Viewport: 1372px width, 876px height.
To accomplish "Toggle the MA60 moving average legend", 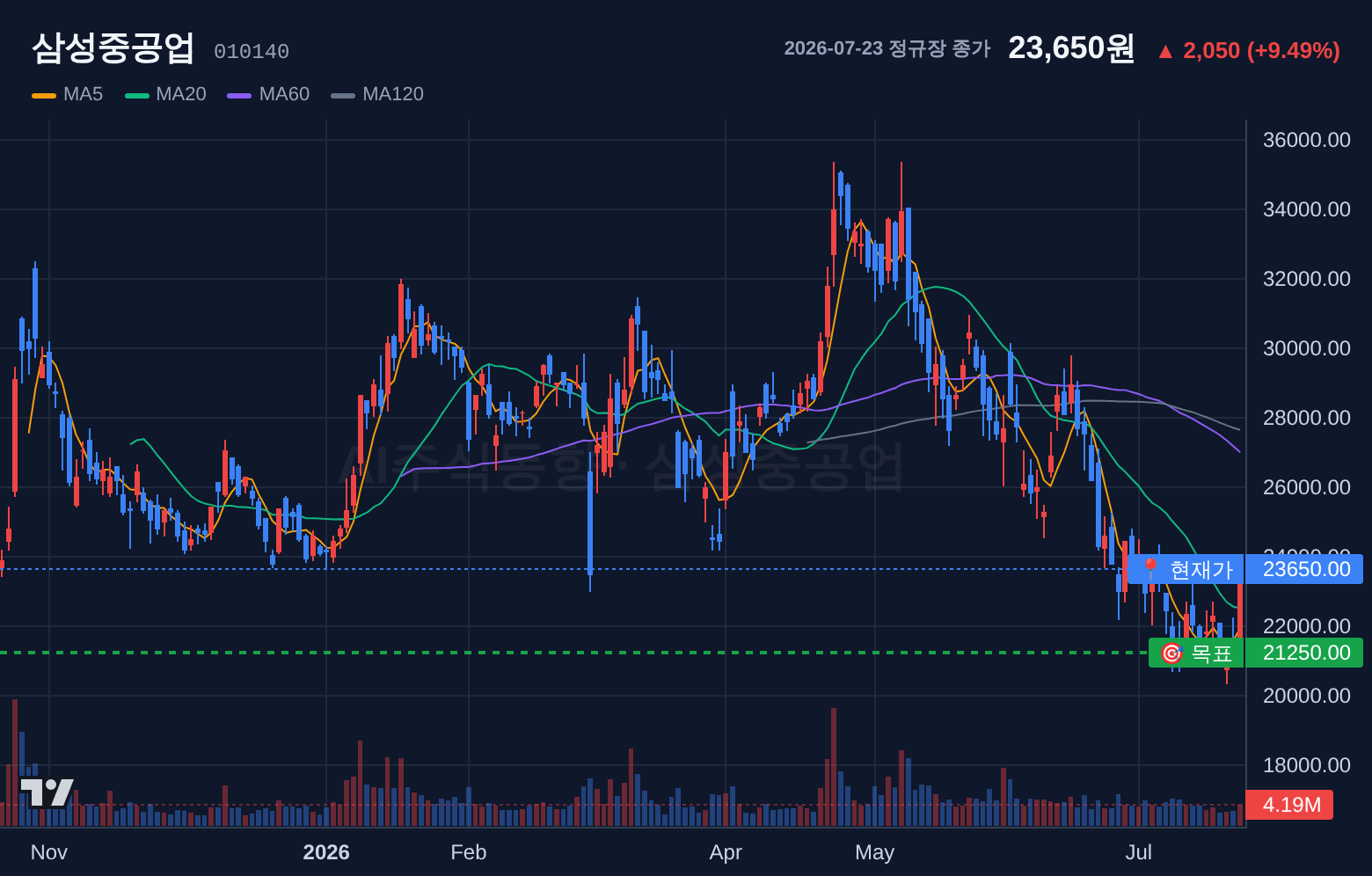I will [268, 94].
